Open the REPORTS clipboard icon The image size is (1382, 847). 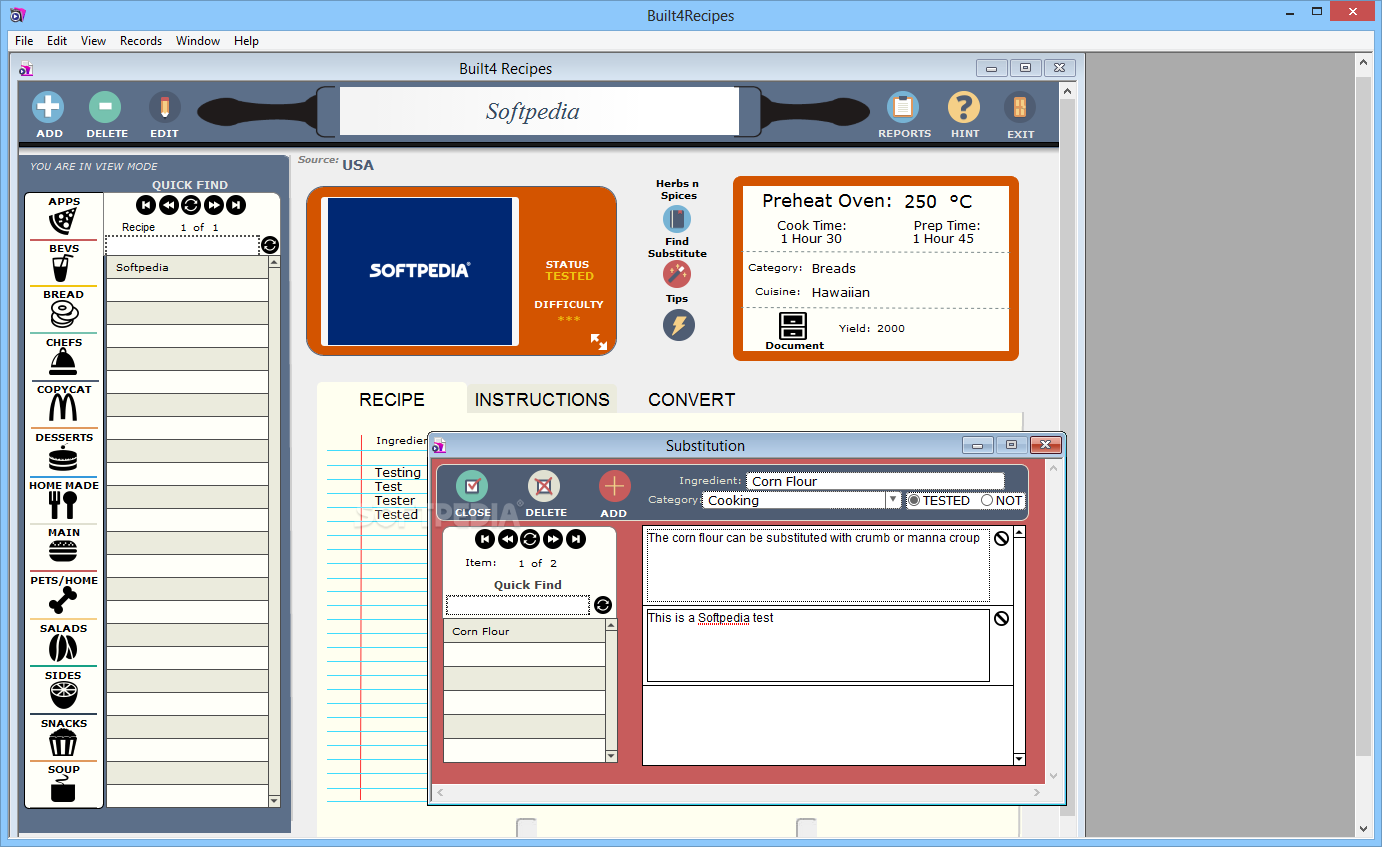pyautogui.click(x=903, y=107)
